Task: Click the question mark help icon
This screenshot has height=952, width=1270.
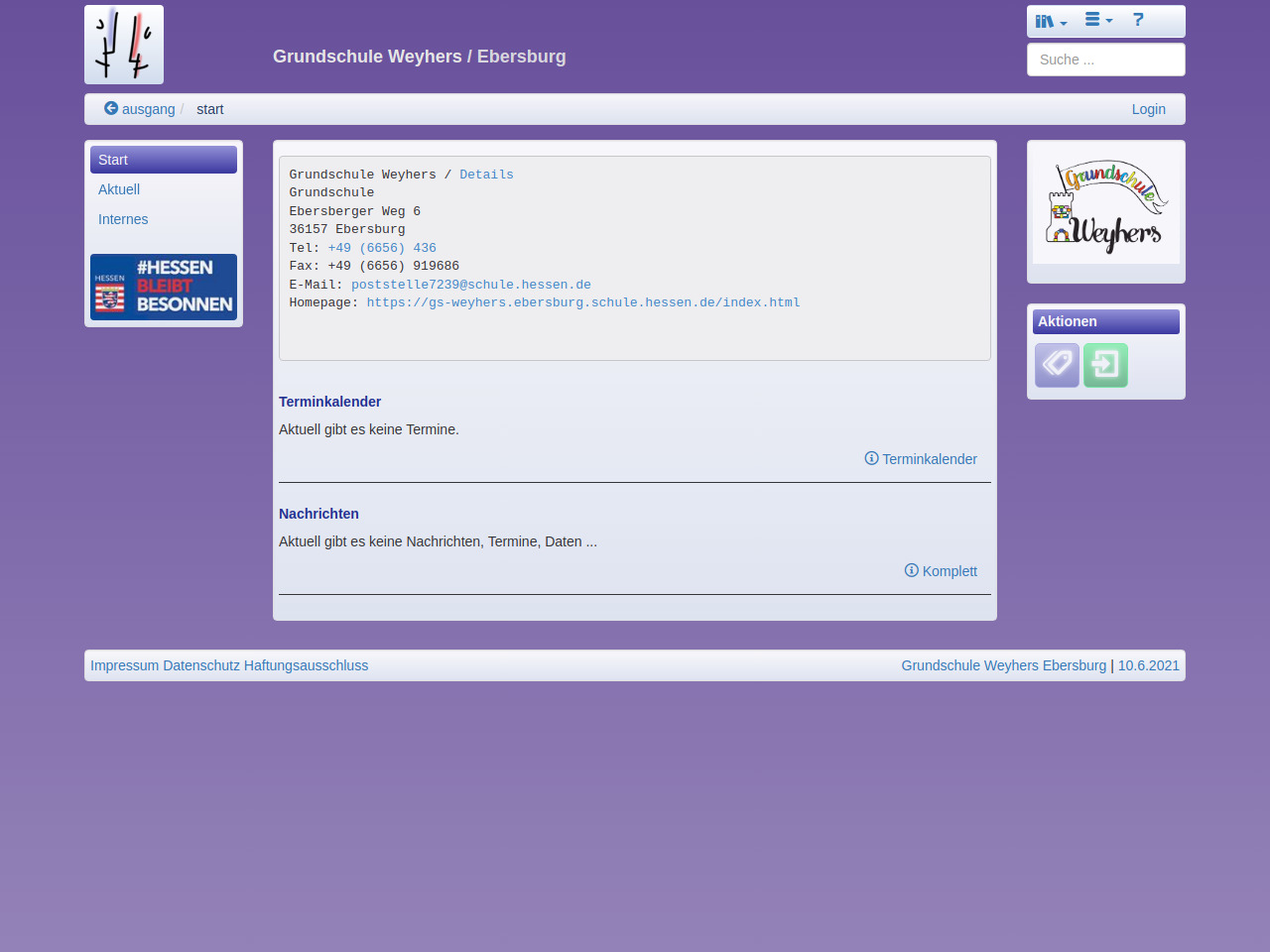Action: pyautogui.click(x=1138, y=20)
